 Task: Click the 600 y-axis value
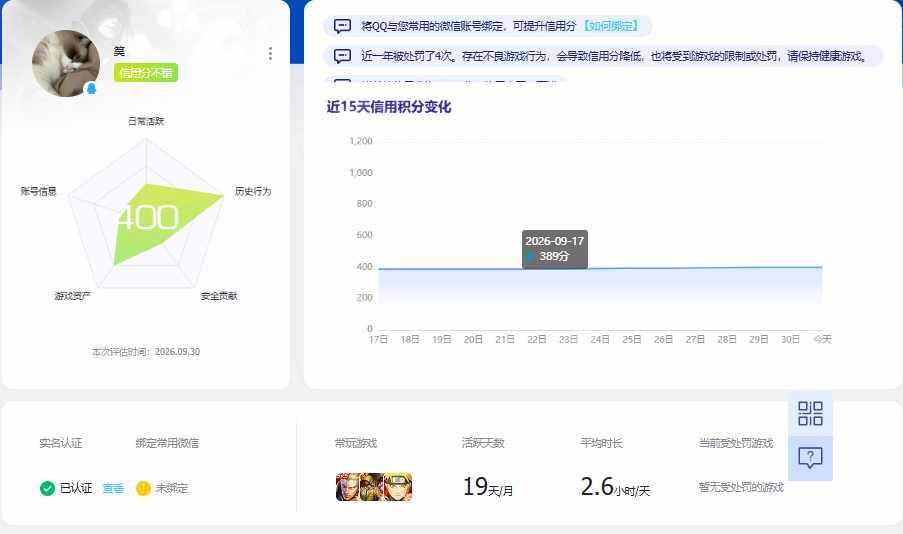pos(365,235)
